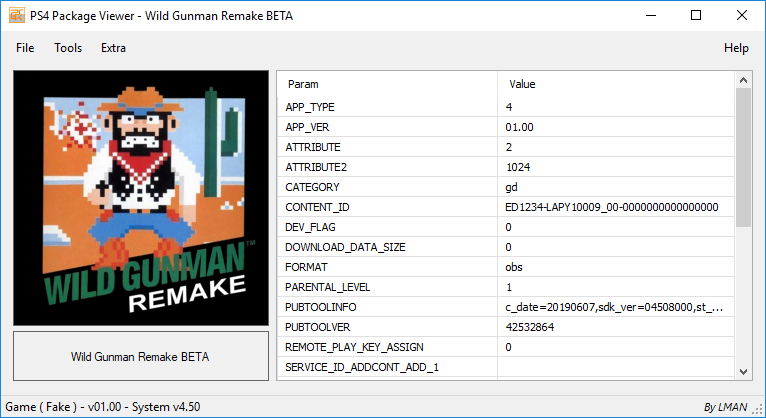Click the ED1234-LAPY10009 content ID value
Viewport: 766px width, 418px height.
coord(612,207)
